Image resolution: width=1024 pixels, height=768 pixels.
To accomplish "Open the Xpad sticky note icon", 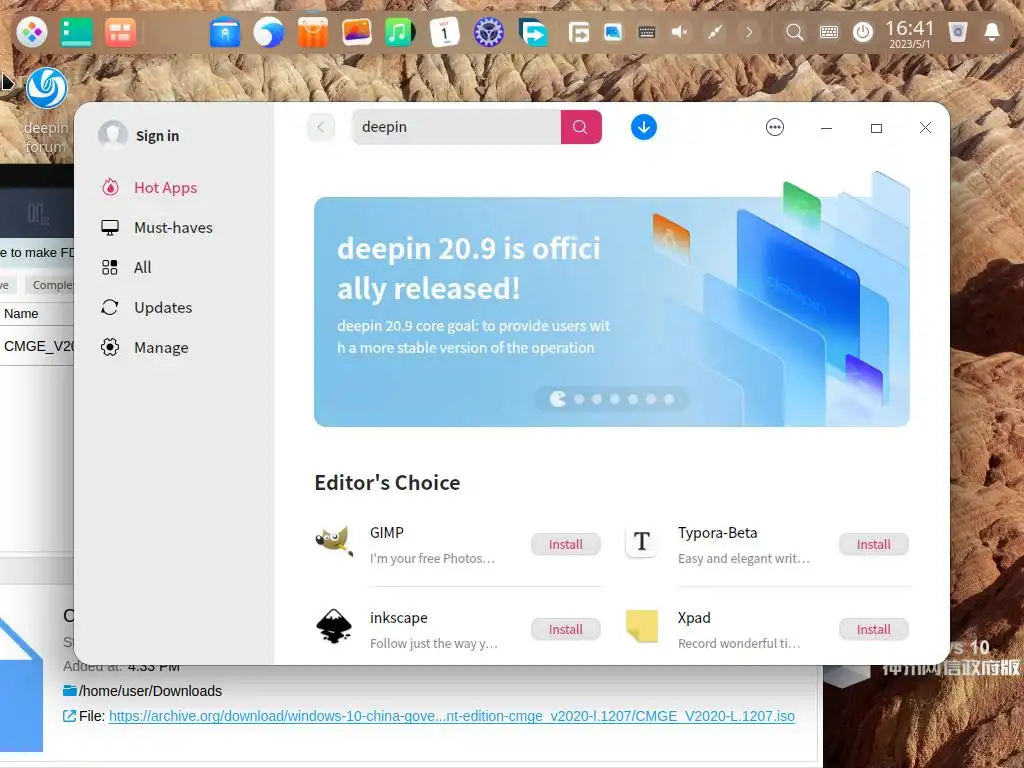I will tap(641, 626).
